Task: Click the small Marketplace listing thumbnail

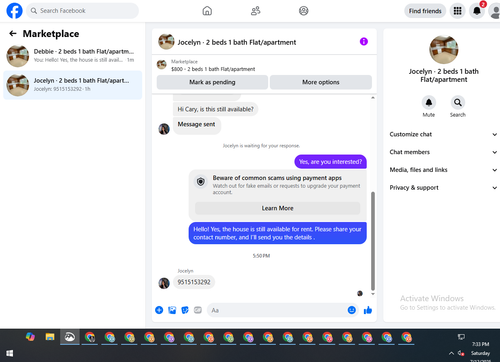Action: 162,65
